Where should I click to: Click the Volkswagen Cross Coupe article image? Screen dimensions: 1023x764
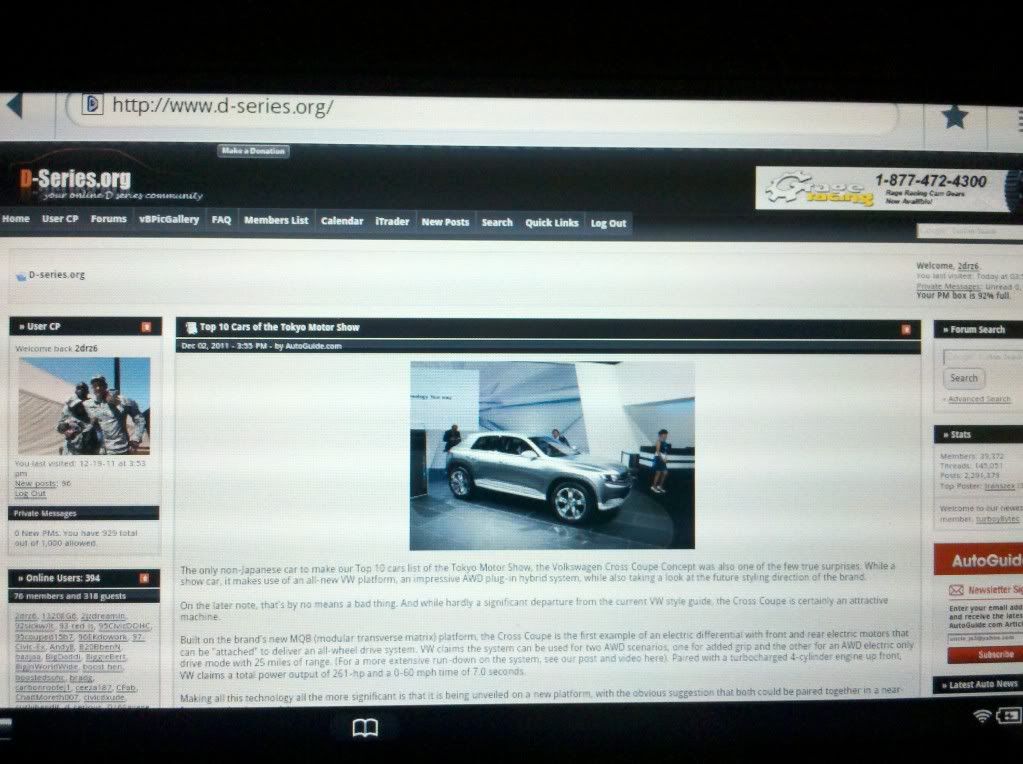coord(552,455)
